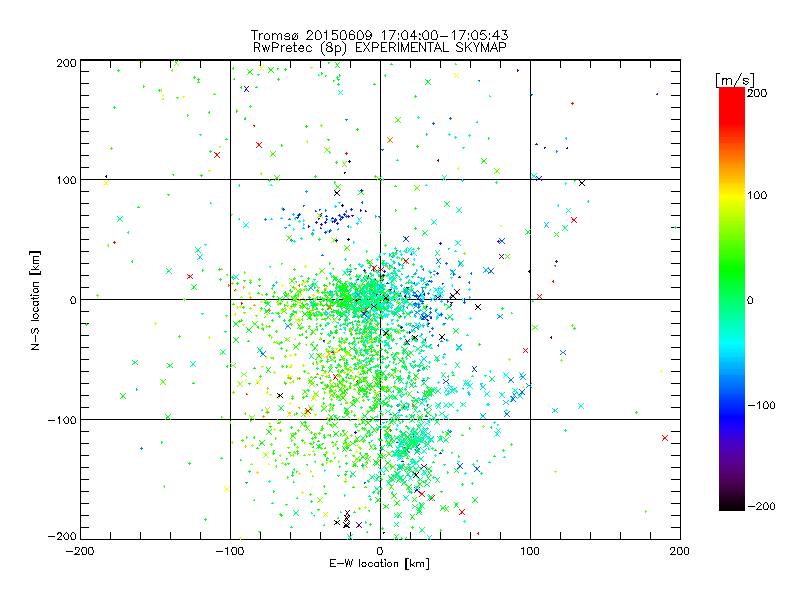Image resolution: width=800 pixels, height=600 pixels.
Task: Click the 'N-S location [km]' axis label
Action: pos(35,300)
